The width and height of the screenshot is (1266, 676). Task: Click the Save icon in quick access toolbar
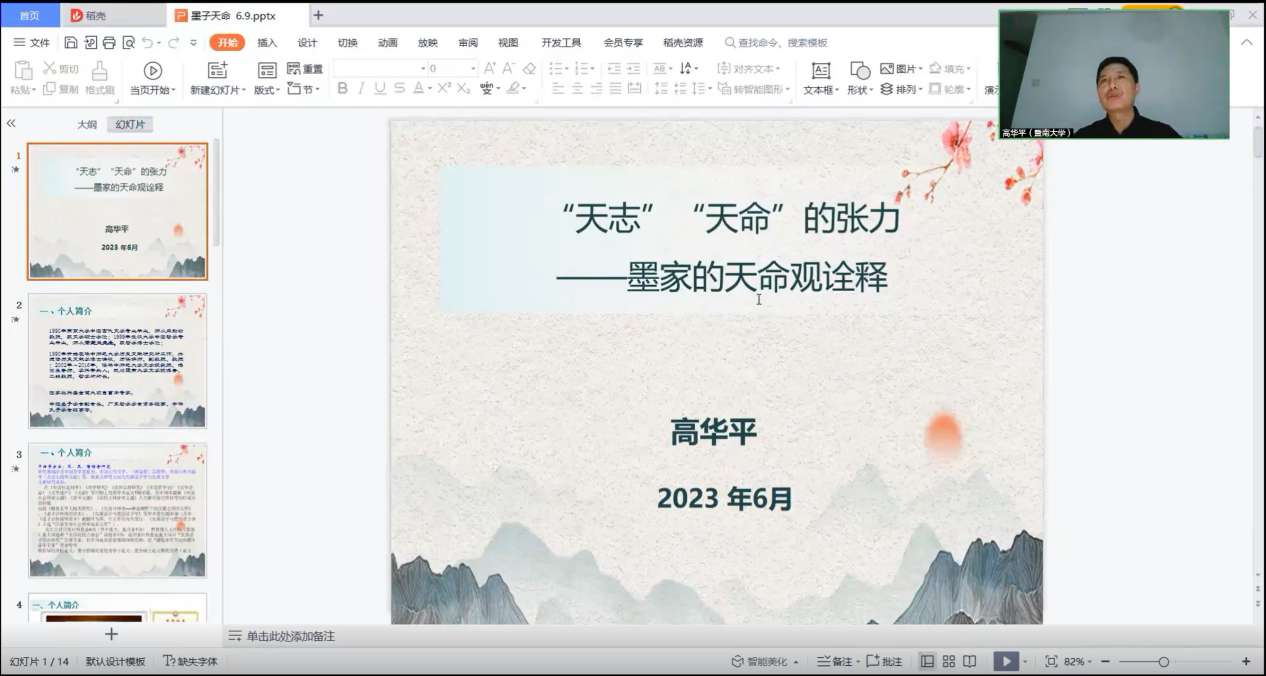(x=71, y=43)
